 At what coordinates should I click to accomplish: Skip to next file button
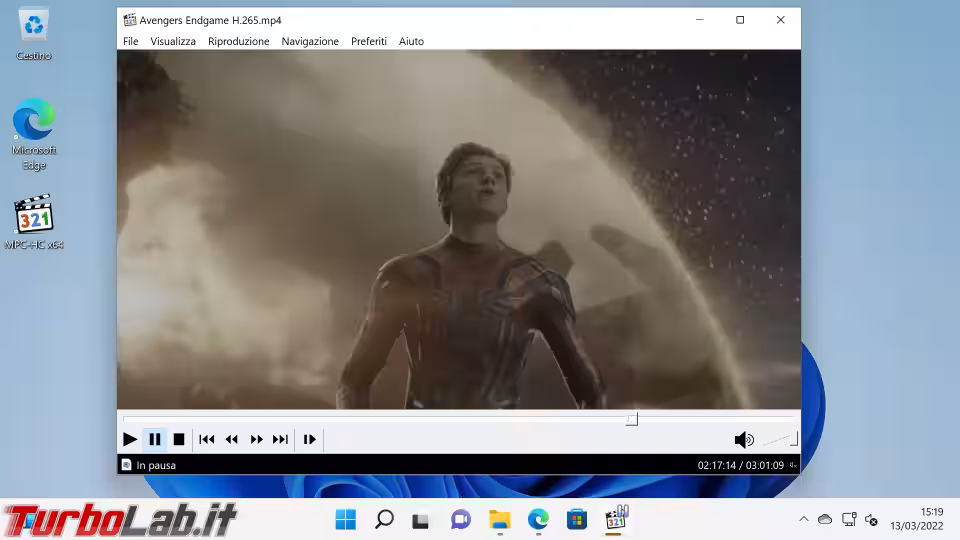pos(280,440)
